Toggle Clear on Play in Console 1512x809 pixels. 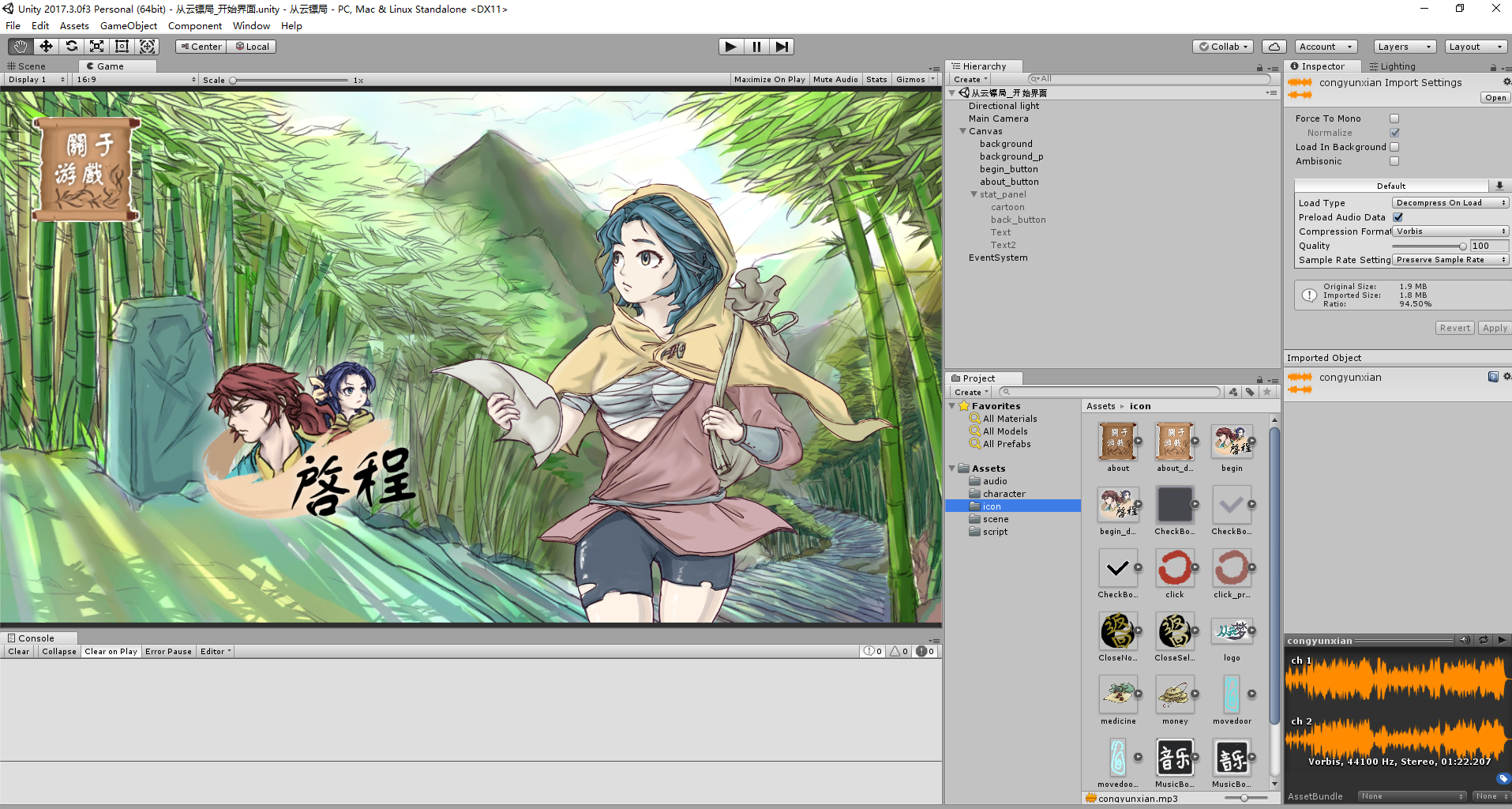pyautogui.click(x=111, y=652)
